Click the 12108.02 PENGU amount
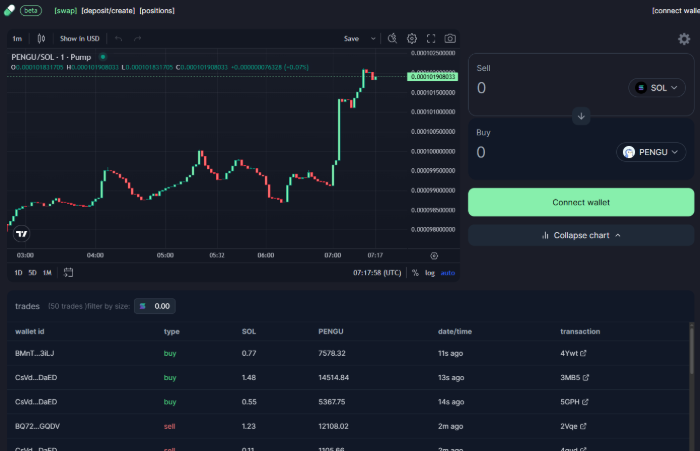The image size is (700, 451). pyautogui.click(x=333, y=426)
